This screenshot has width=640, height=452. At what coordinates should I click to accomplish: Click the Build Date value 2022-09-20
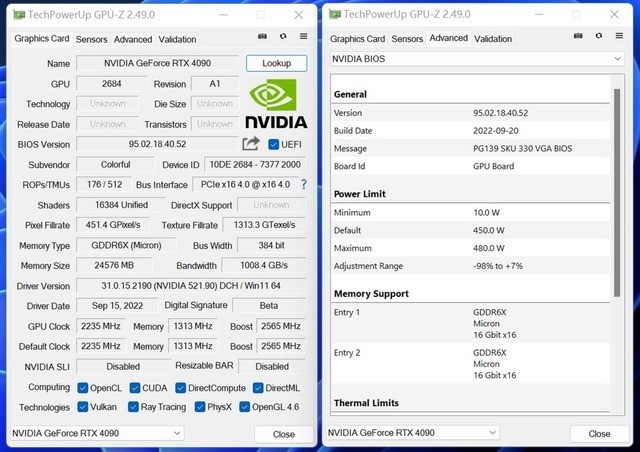pos(496,131)
